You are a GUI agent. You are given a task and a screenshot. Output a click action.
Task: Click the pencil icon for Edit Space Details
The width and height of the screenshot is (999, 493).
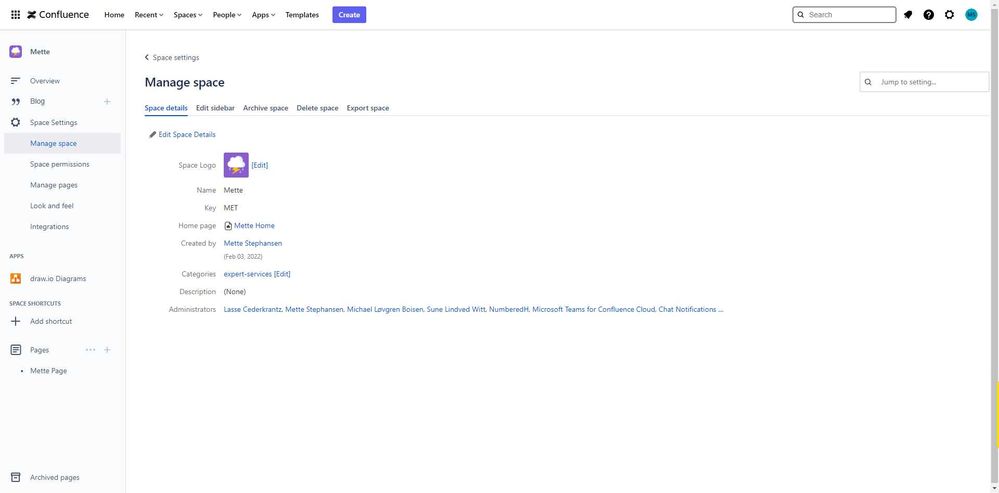[152, 134]
